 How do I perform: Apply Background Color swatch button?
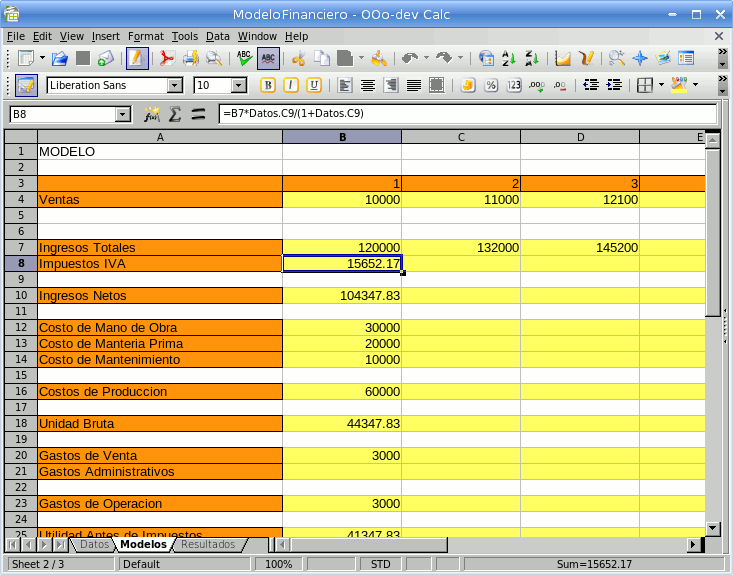point(679,86)
